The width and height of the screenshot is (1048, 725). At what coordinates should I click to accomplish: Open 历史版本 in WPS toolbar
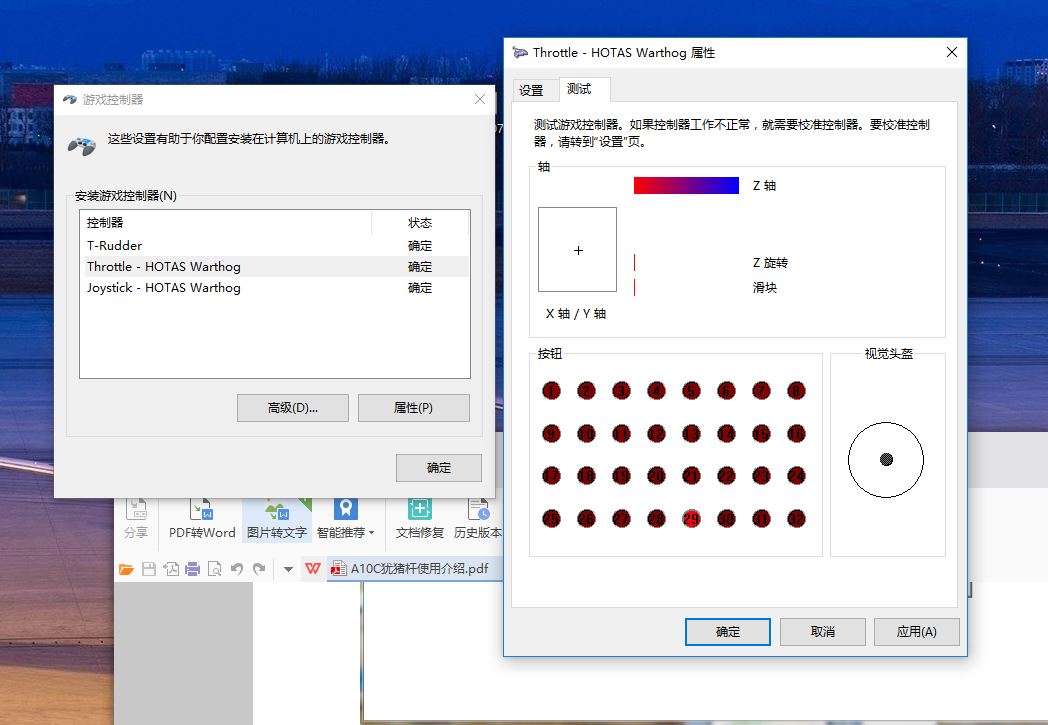[x=477, y=518]
